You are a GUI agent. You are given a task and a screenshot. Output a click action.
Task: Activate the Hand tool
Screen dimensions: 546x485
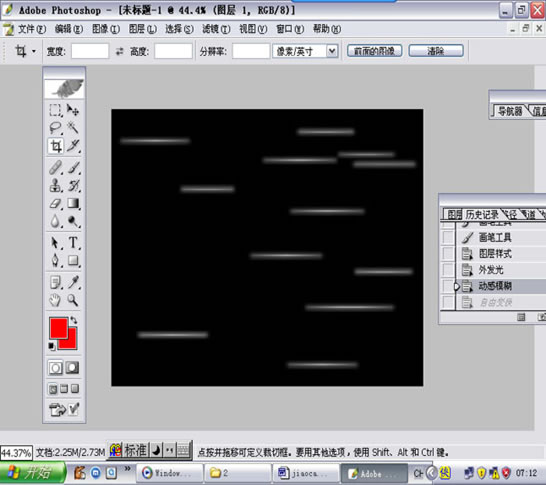point(55,300)
